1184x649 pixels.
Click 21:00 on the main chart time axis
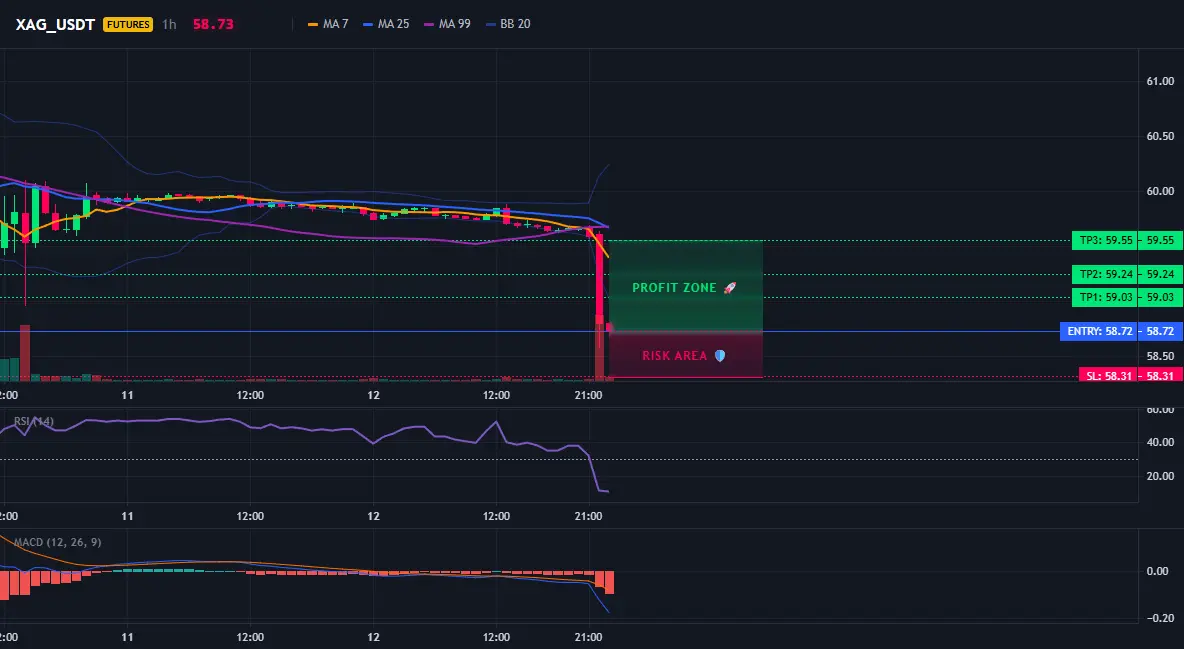point(588,395)
